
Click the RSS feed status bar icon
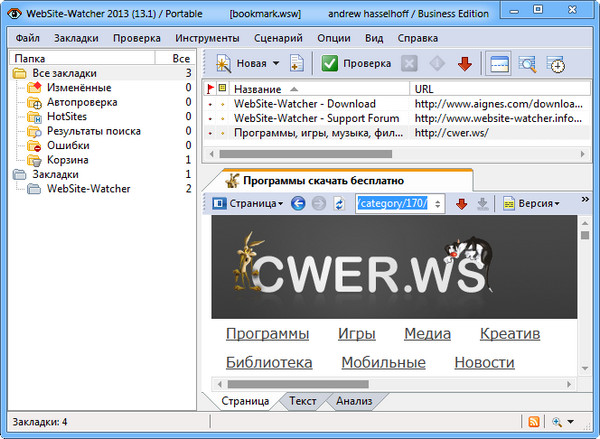pyautogui.click(x=534, y=422)
